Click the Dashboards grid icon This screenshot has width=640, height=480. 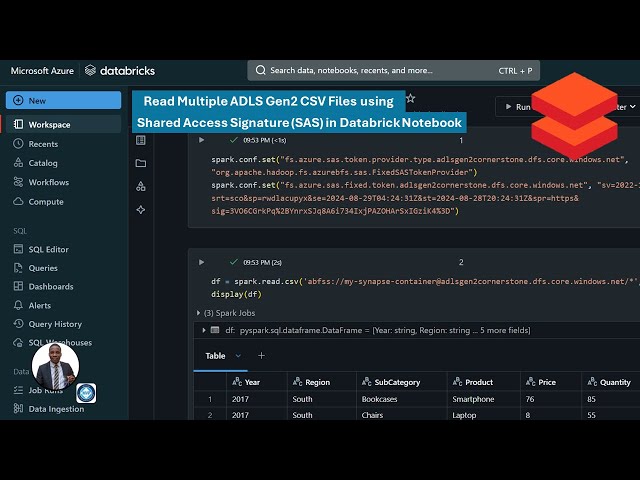[18, 287]
